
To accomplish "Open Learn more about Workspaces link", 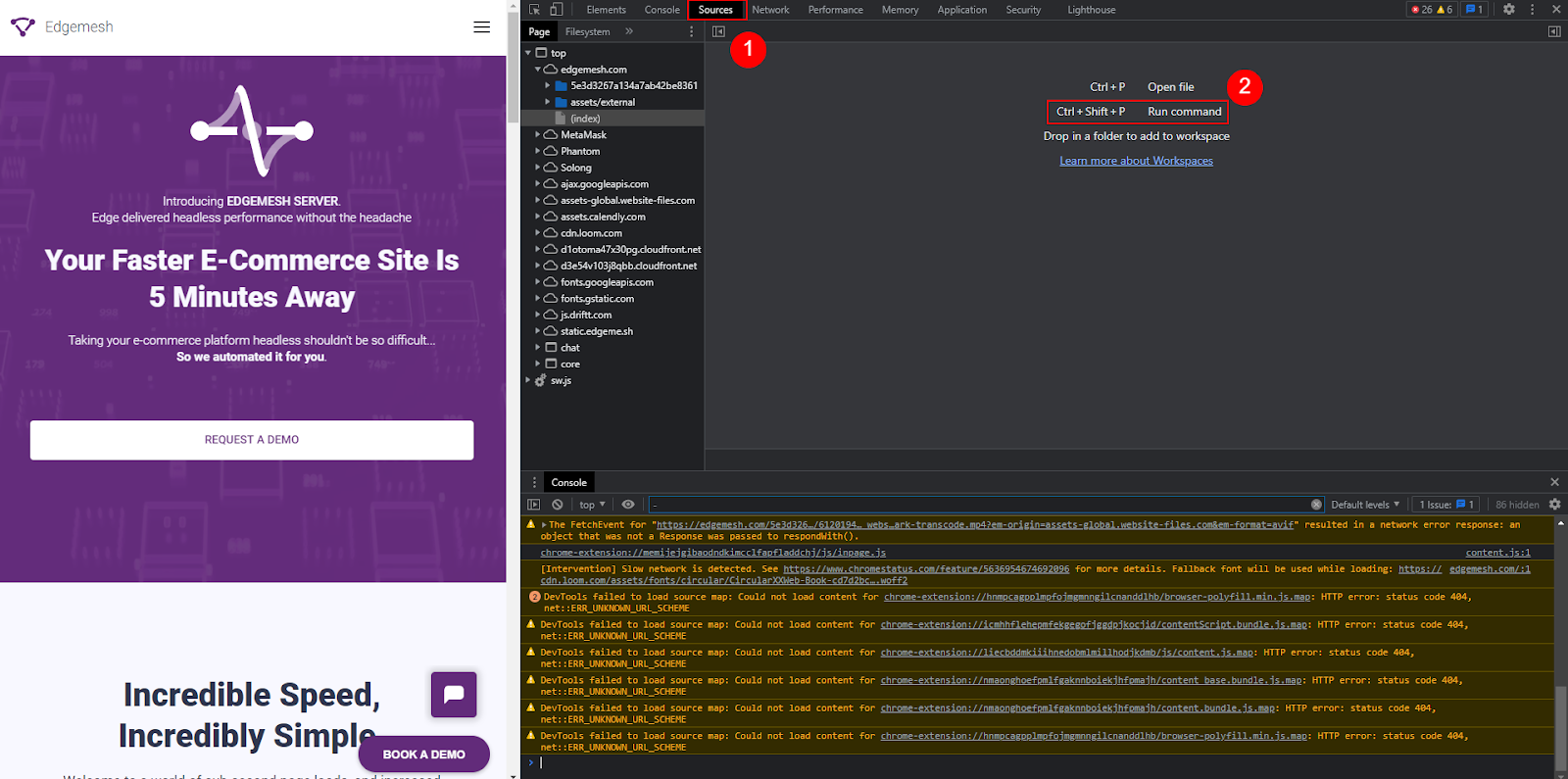I will [x=1136, y=161].
